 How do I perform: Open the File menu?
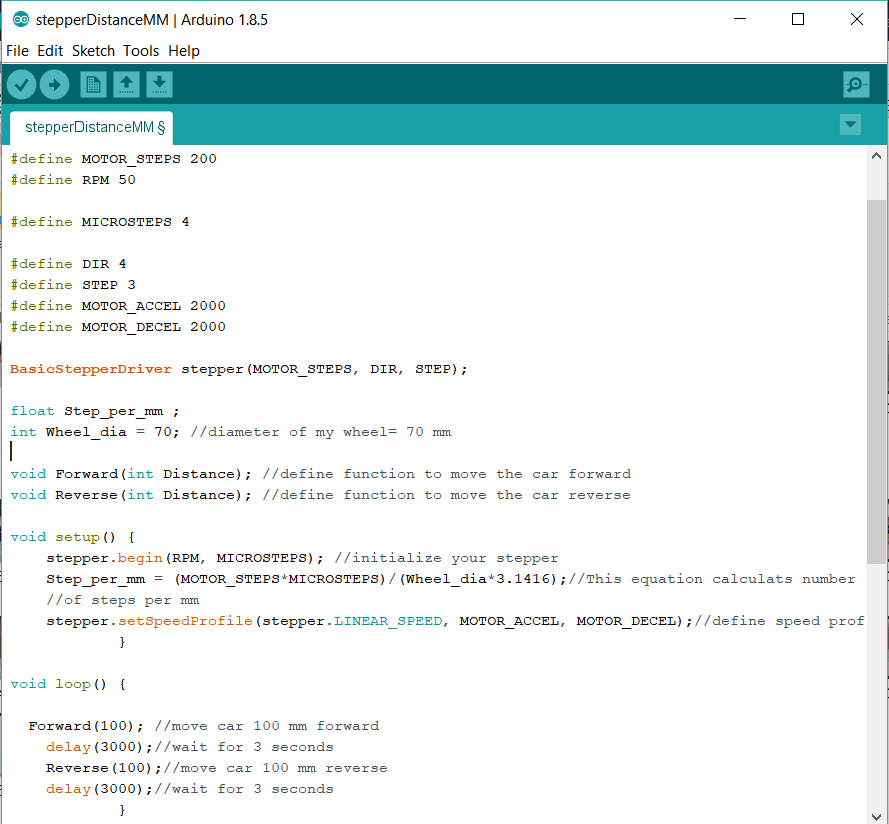coord(18,51)
